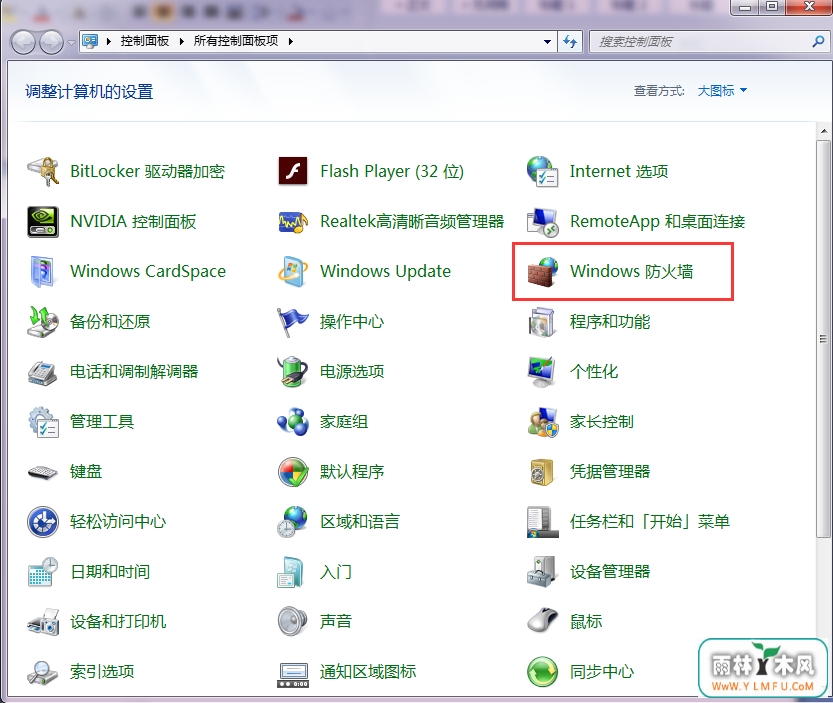833x703 pixels.
Task: Expand the arrow after 所有控制面板项 breadcrumb
Action: 291,41
